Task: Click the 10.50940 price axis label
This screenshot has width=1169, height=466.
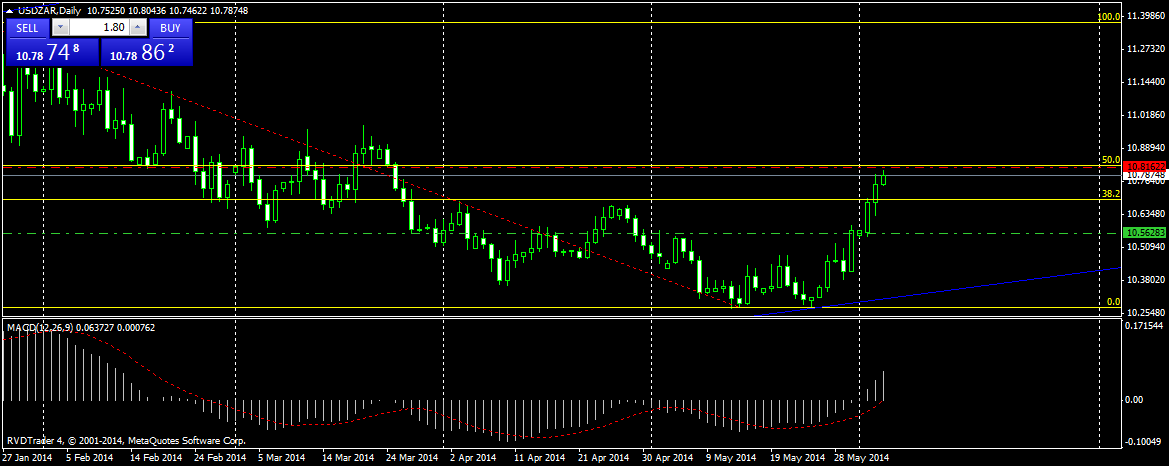Action: pos(1145,246)
